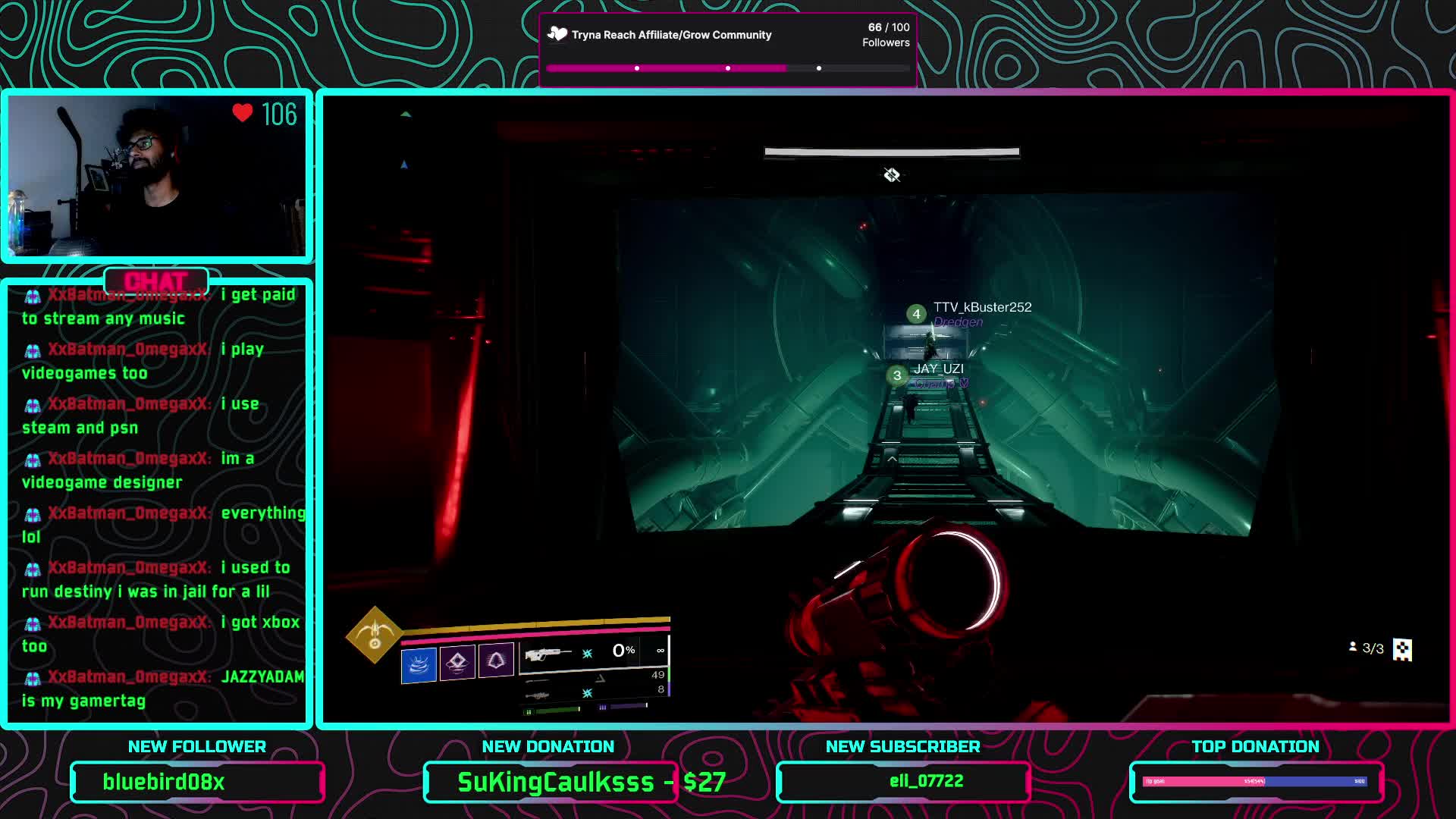This screenshot has height=819, width=1456.
Task: Click chat badge beside 'everything' message
Action: pyautogui.click(x=33, y=514)
